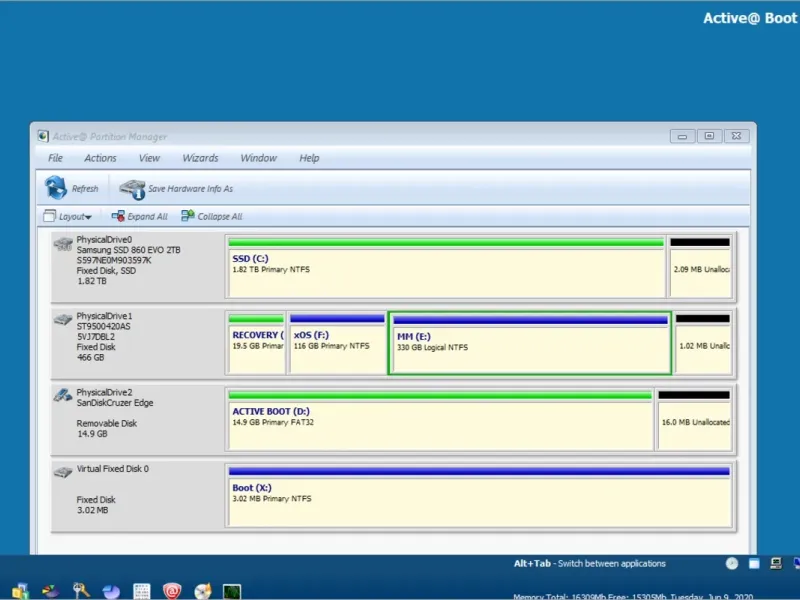Click Removable Disk label under PhysicalDrive2
Viewport: 800px width, 600px height.
coord(107,423)
